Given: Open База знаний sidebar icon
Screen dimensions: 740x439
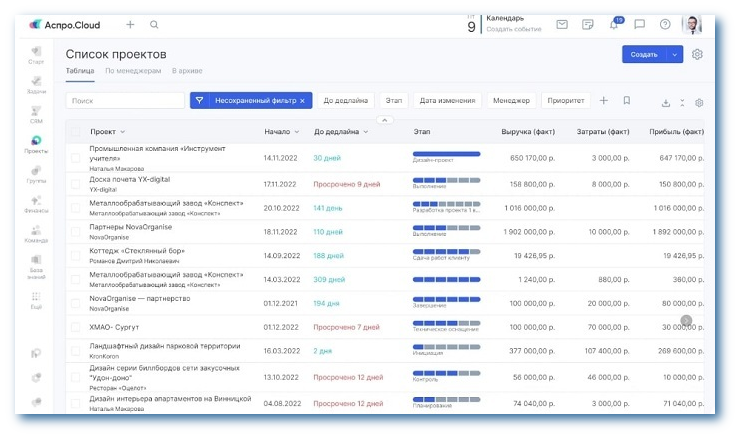Looking at the screenshot, I should tap(36, 261).
